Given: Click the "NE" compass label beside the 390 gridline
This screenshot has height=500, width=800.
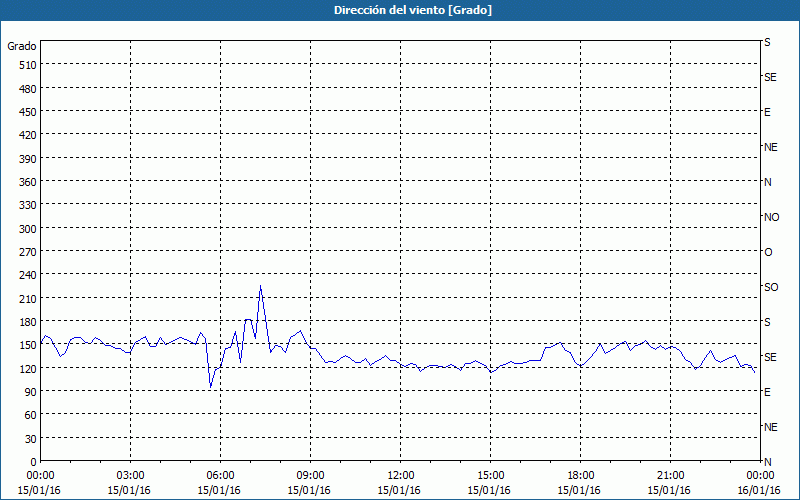Looking at the screenshot, I should point(770,147).
